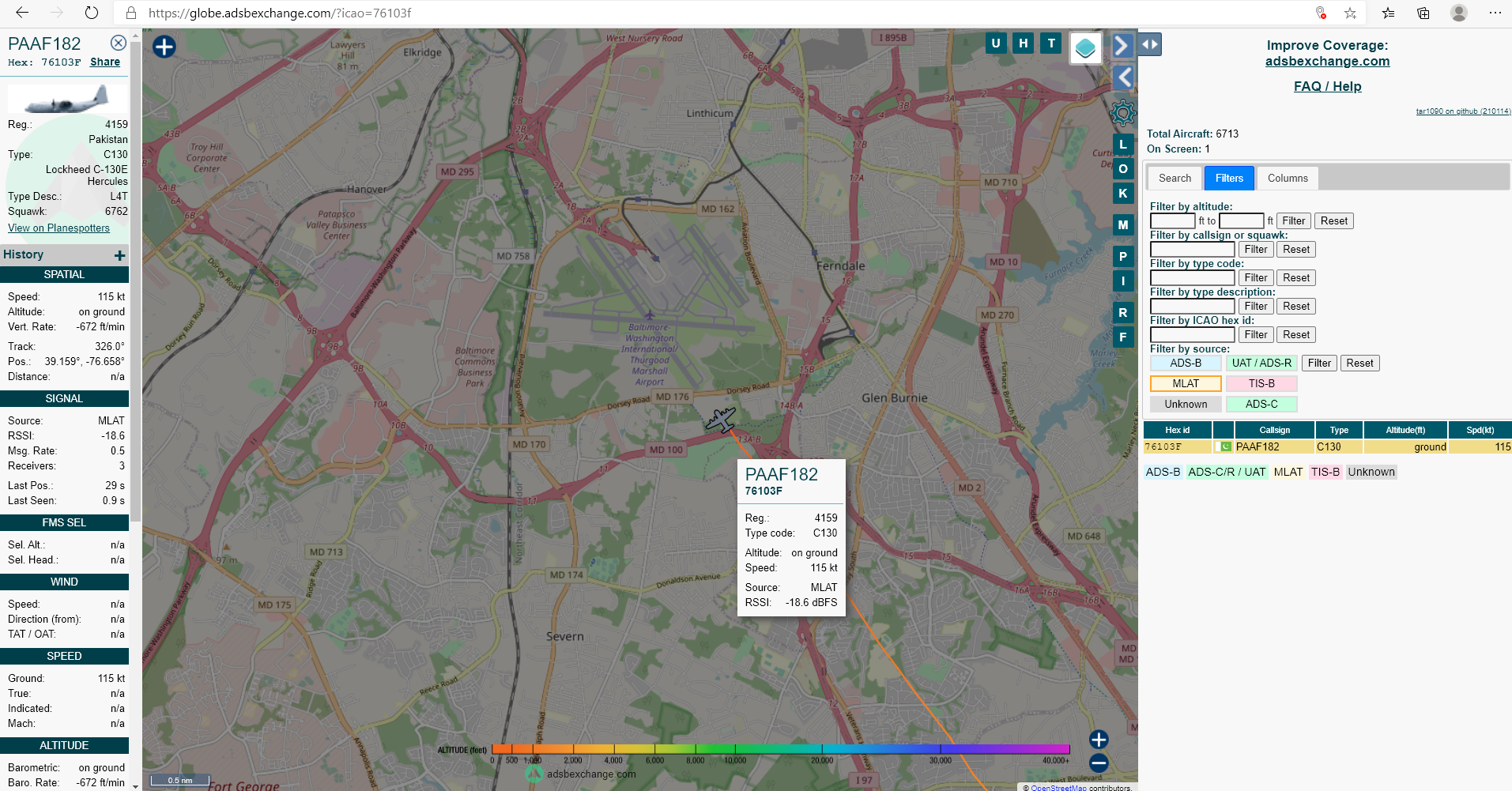Open View on Planespotters link
1512x791 pixels.
pos(58,228)
